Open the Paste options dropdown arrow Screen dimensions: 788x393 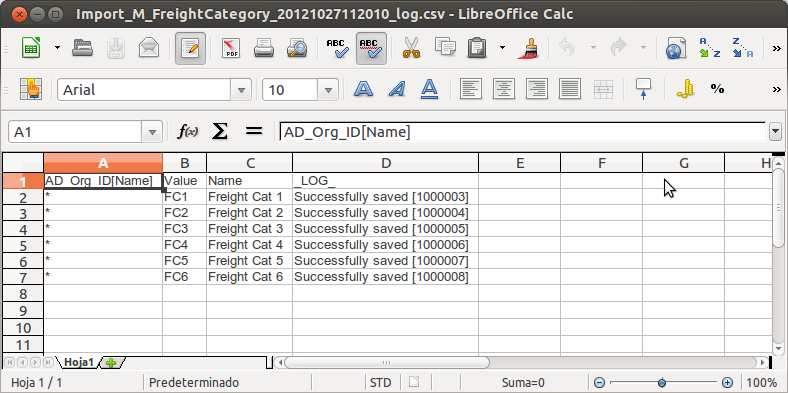point(502,48)
